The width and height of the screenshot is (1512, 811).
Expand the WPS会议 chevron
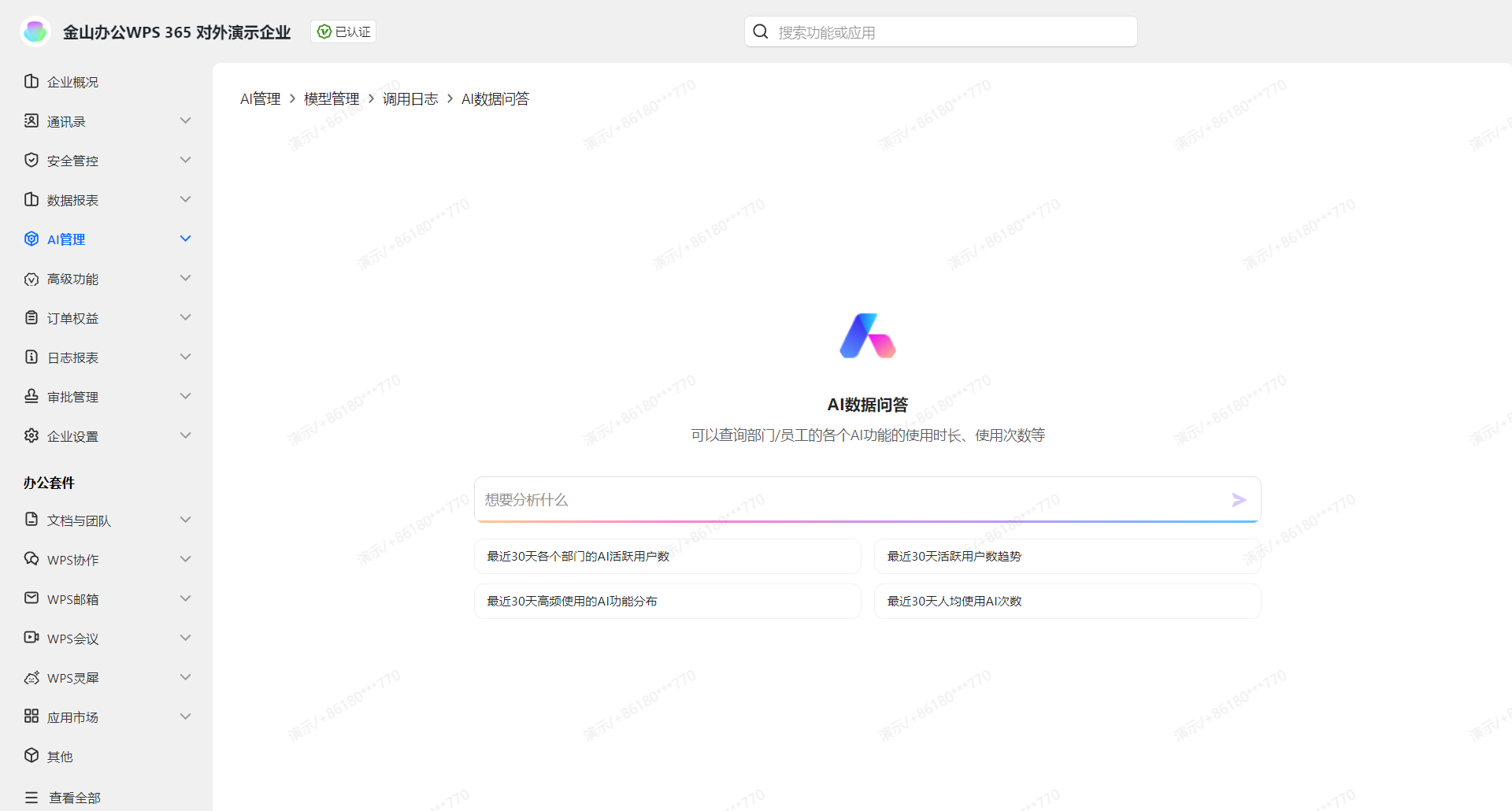click(x=186, y=638)
